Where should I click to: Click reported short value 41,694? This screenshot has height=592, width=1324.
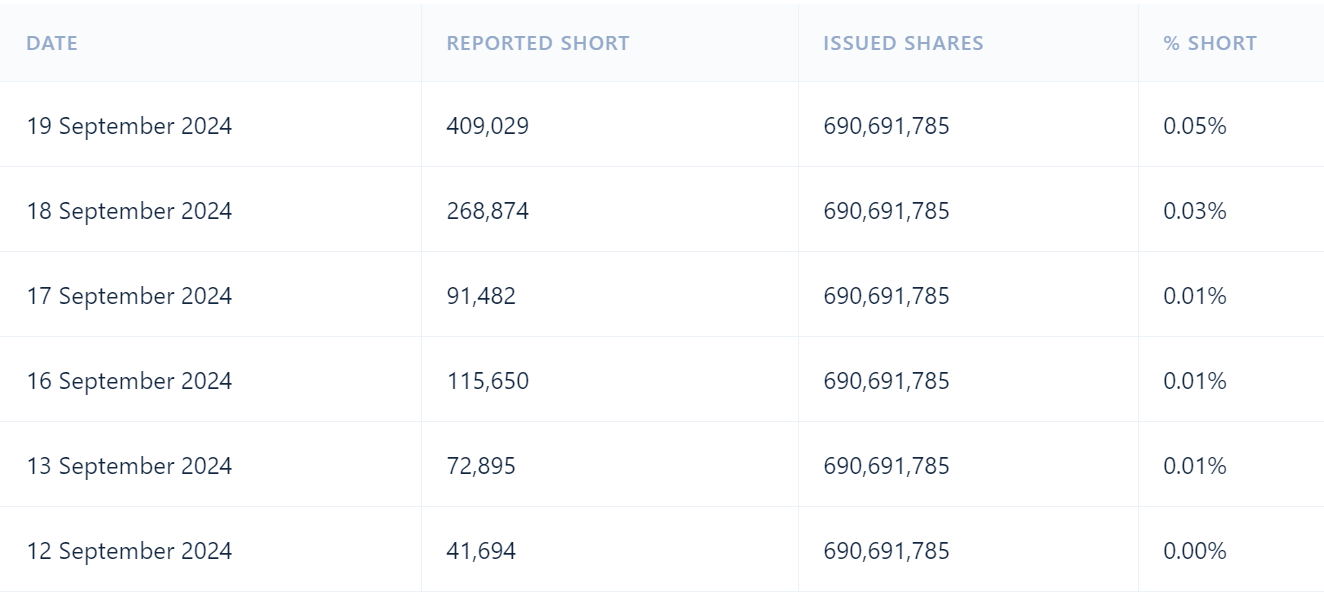pyautogui.click(x=481, y=551)
